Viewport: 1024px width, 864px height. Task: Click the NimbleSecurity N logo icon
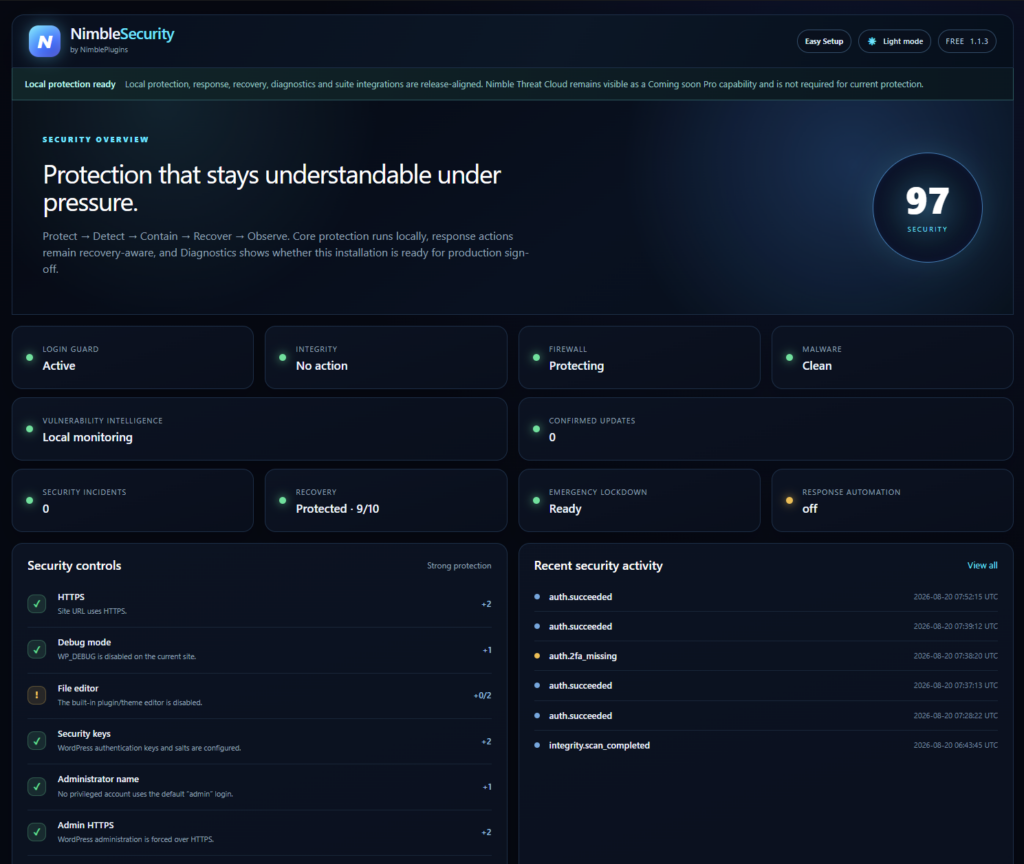click(x=44, y=41)
